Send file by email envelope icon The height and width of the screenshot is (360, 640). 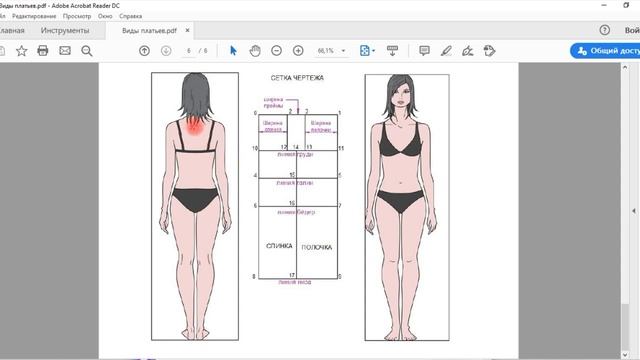[x=65, y=51]
